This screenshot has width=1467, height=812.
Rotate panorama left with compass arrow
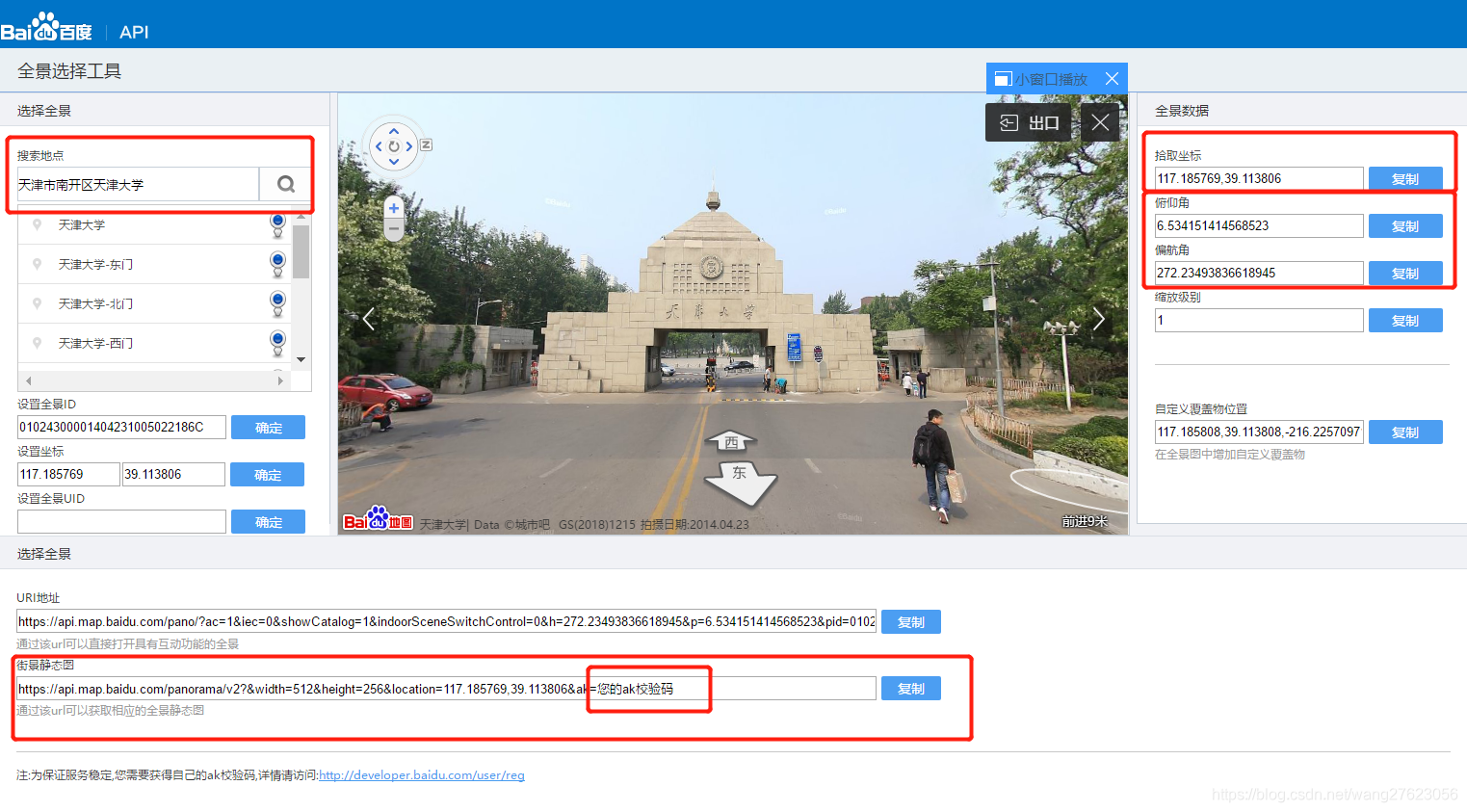(379, 146)
